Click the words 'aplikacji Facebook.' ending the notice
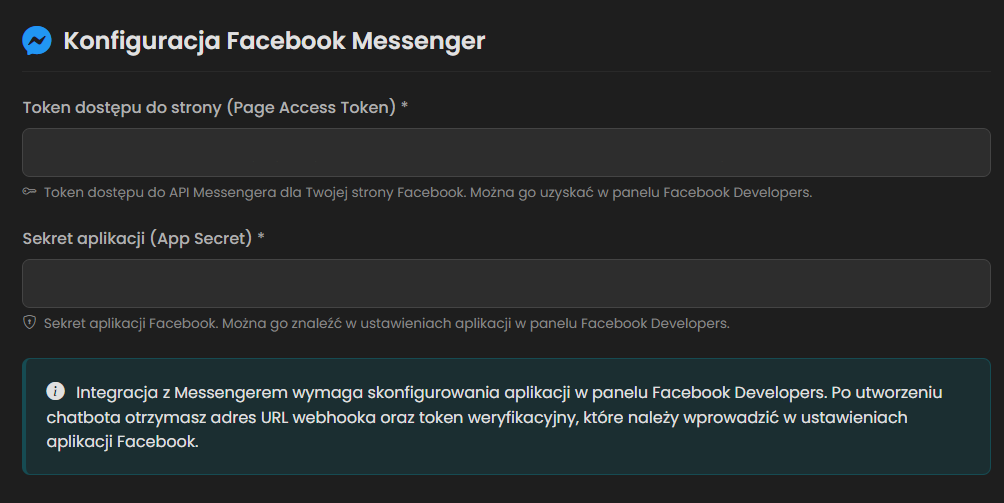 pyautogui.click(x=123, y=441)
